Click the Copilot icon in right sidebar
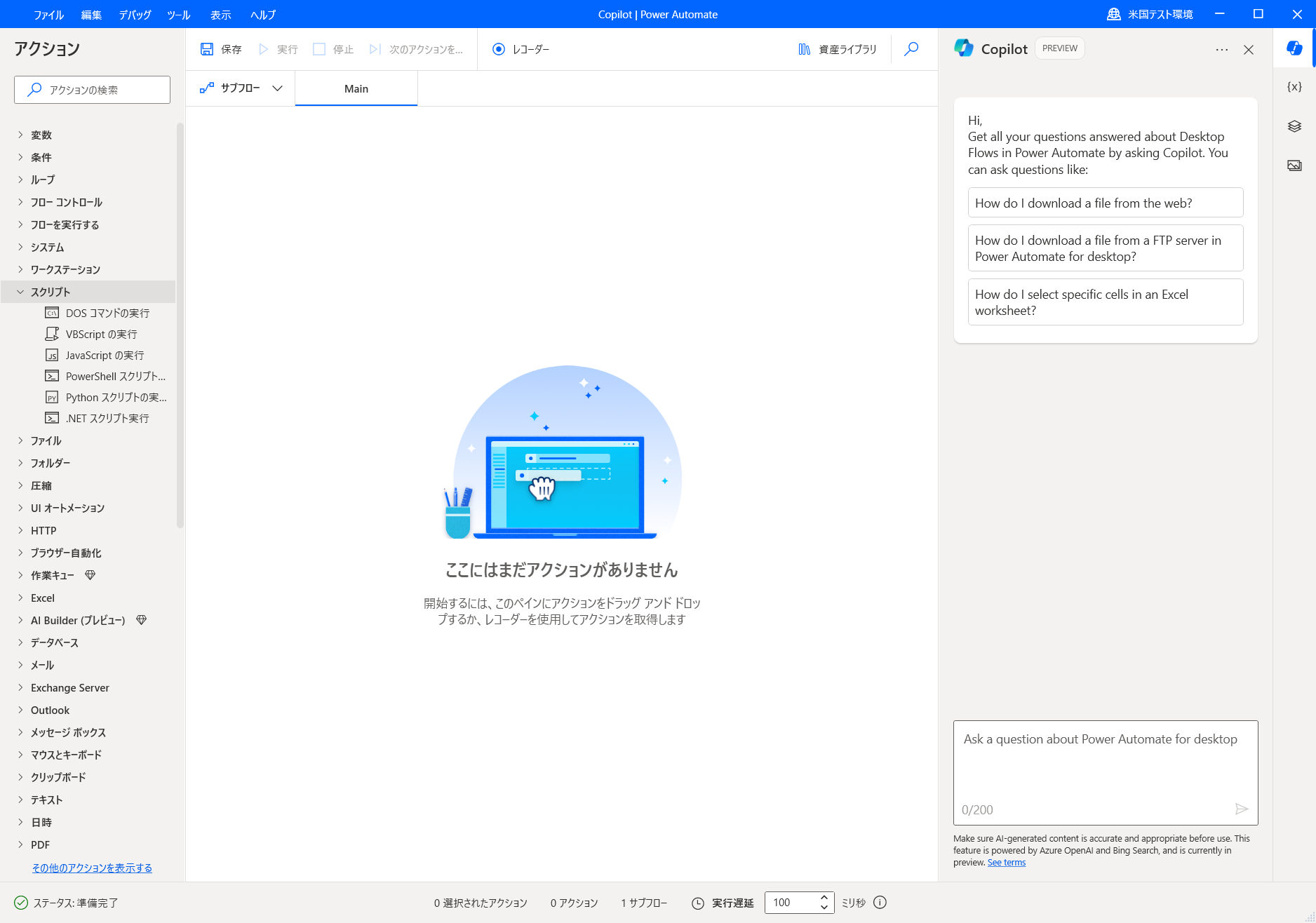Viewport: 1316px width, 923px height. pos(1294,48)
